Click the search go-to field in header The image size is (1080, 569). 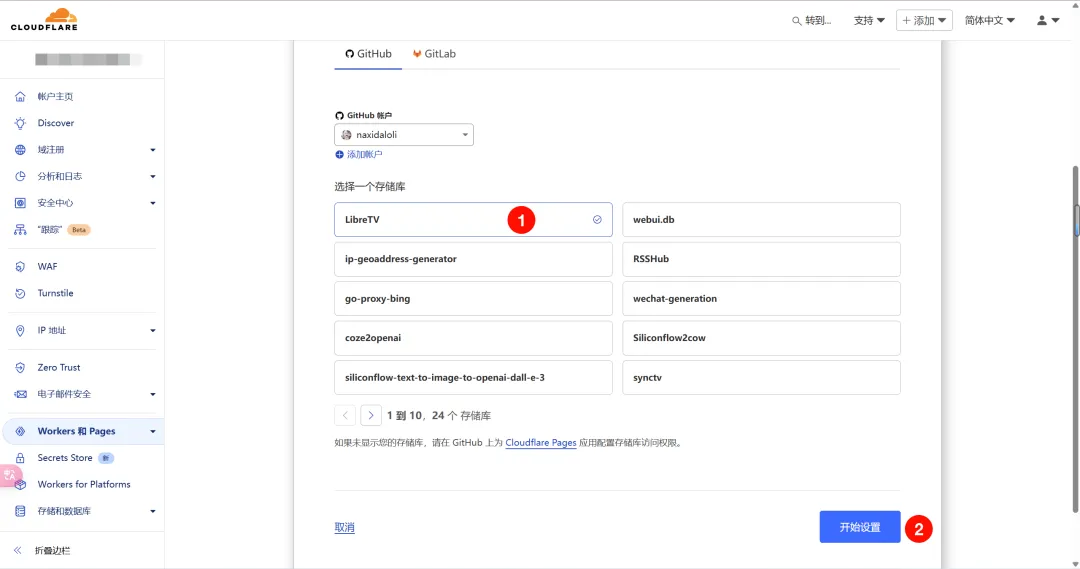(811, 21)
